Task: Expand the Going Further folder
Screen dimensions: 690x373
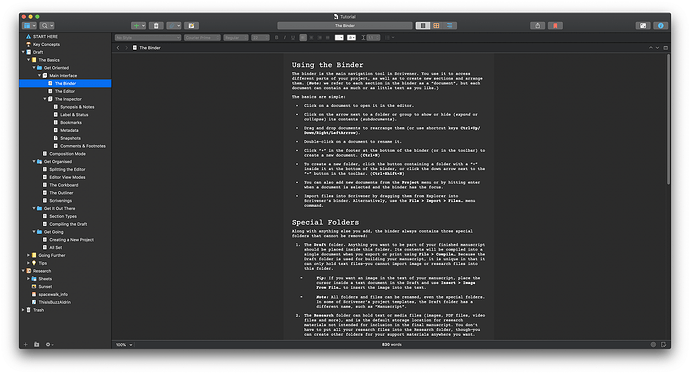Action: click(29, 255)
